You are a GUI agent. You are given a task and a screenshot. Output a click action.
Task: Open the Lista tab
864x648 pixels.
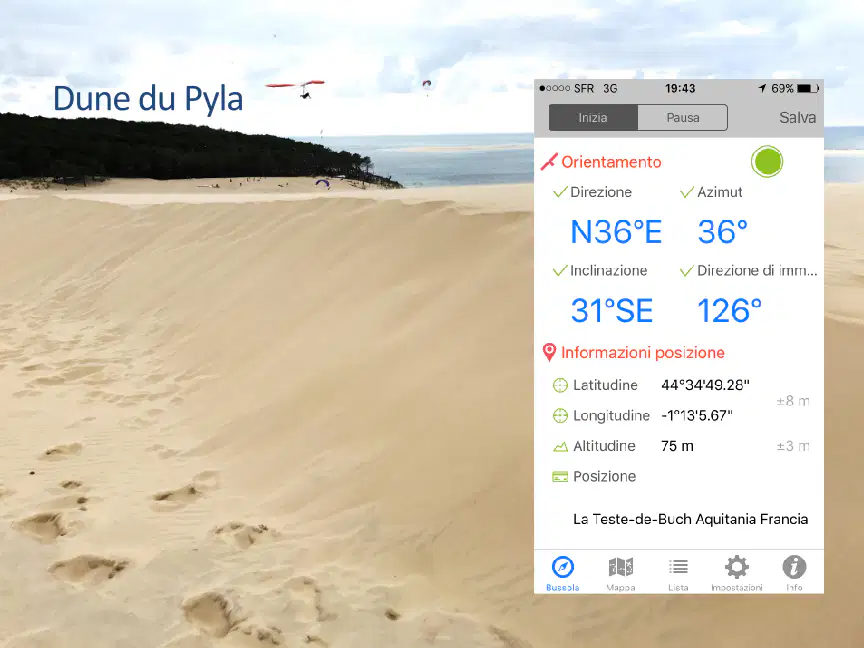pos(678,574)
